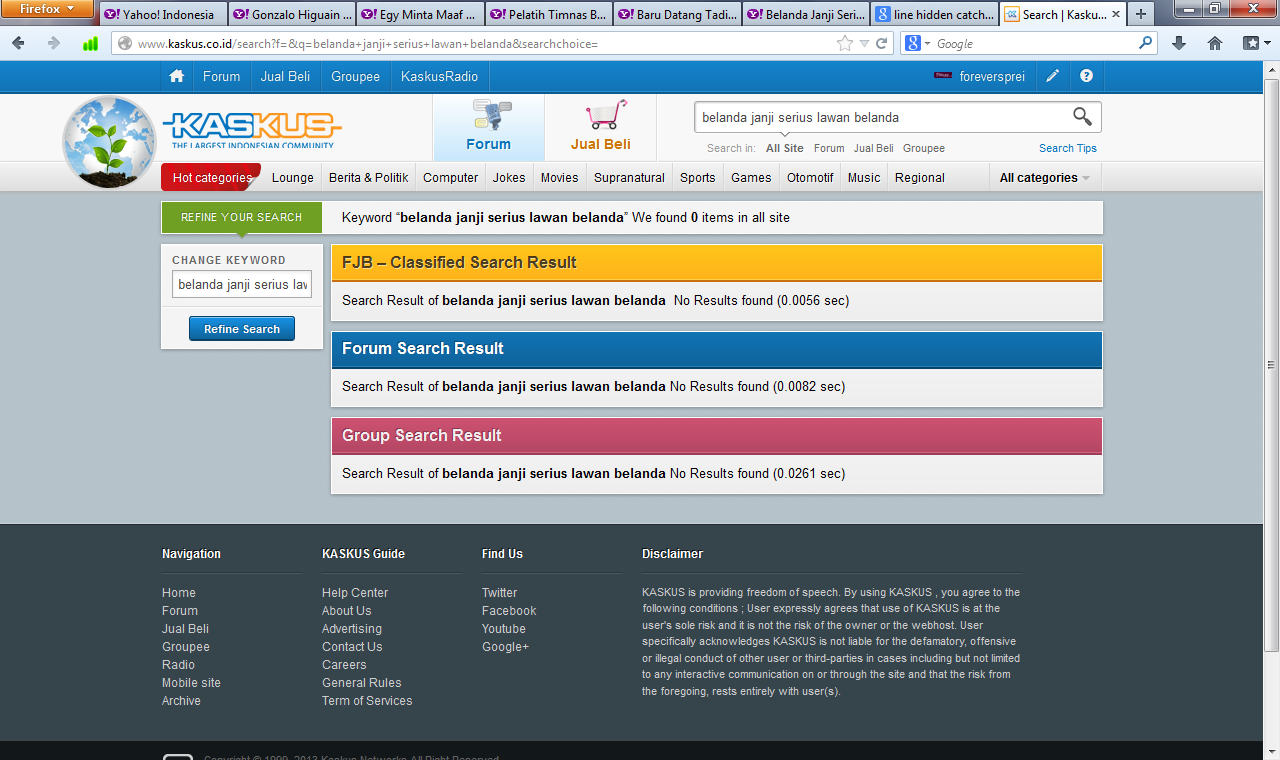Open the Firefox downloads arrow icon

point(1179,43)
